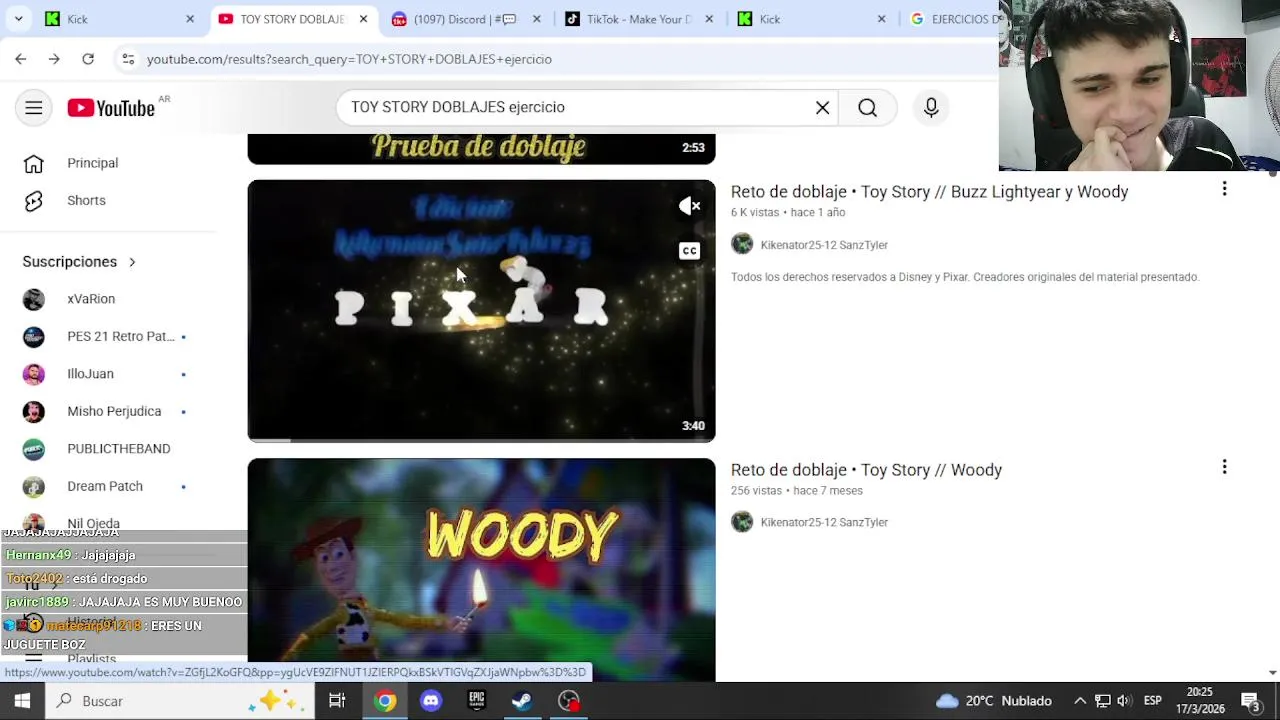Viewport: 1280px width, 720px height.
Task: Open weather widget 20°C Nublado
Action: click(994, 701)
